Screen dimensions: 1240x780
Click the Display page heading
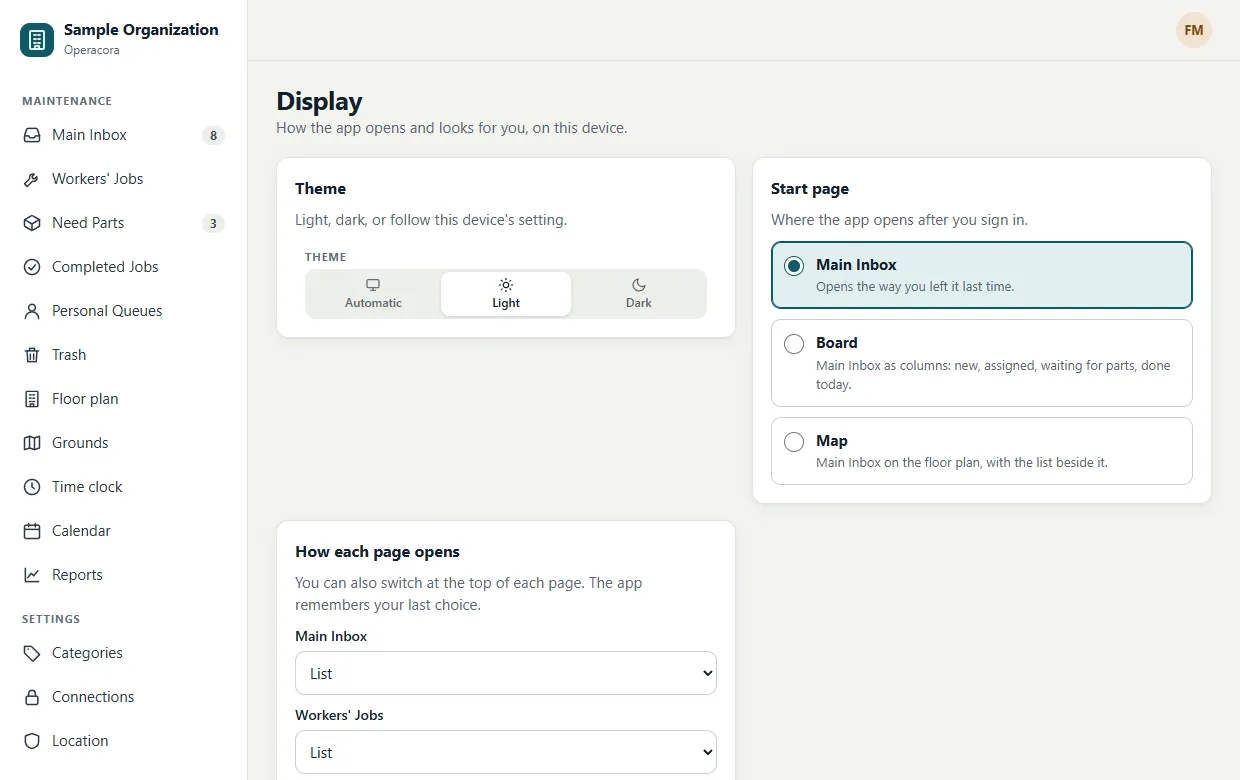(319, 102)
